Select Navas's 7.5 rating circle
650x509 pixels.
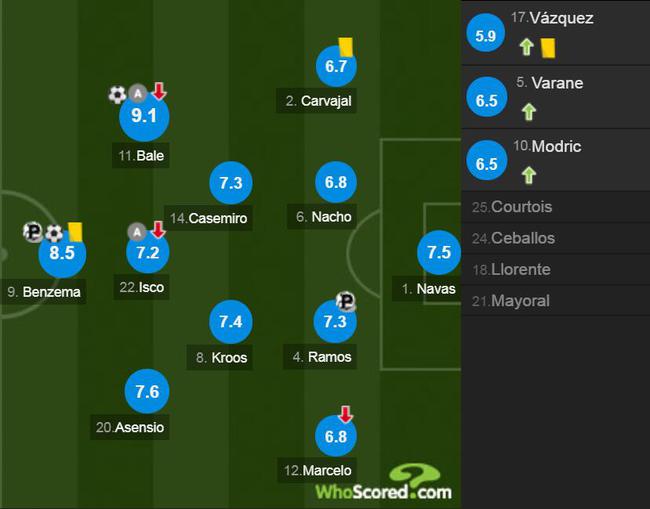click(x=439, y=252)
